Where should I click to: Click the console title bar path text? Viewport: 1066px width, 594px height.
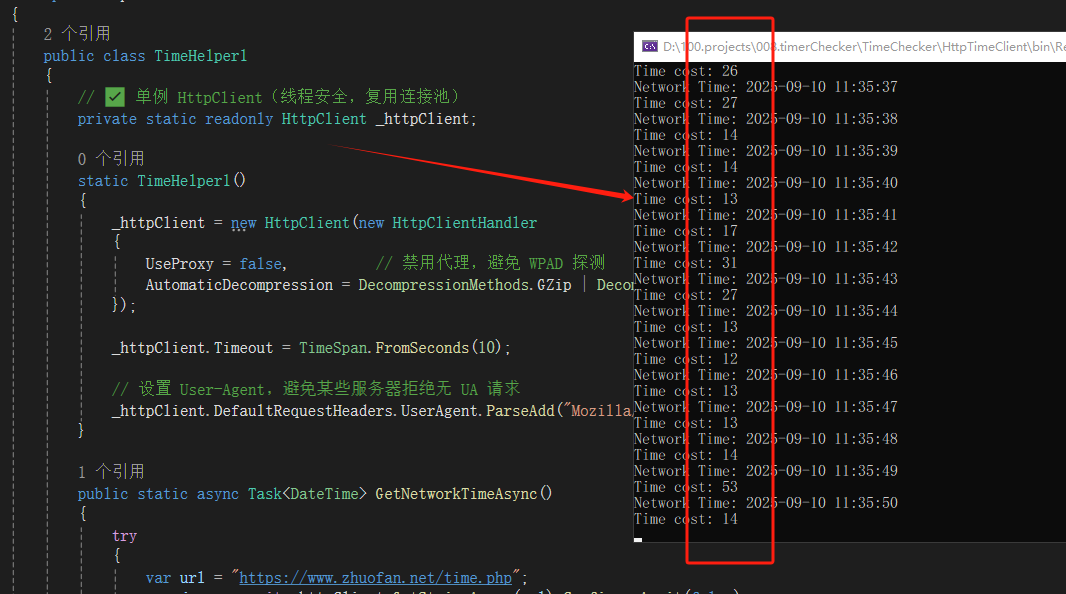coord(864,47)
